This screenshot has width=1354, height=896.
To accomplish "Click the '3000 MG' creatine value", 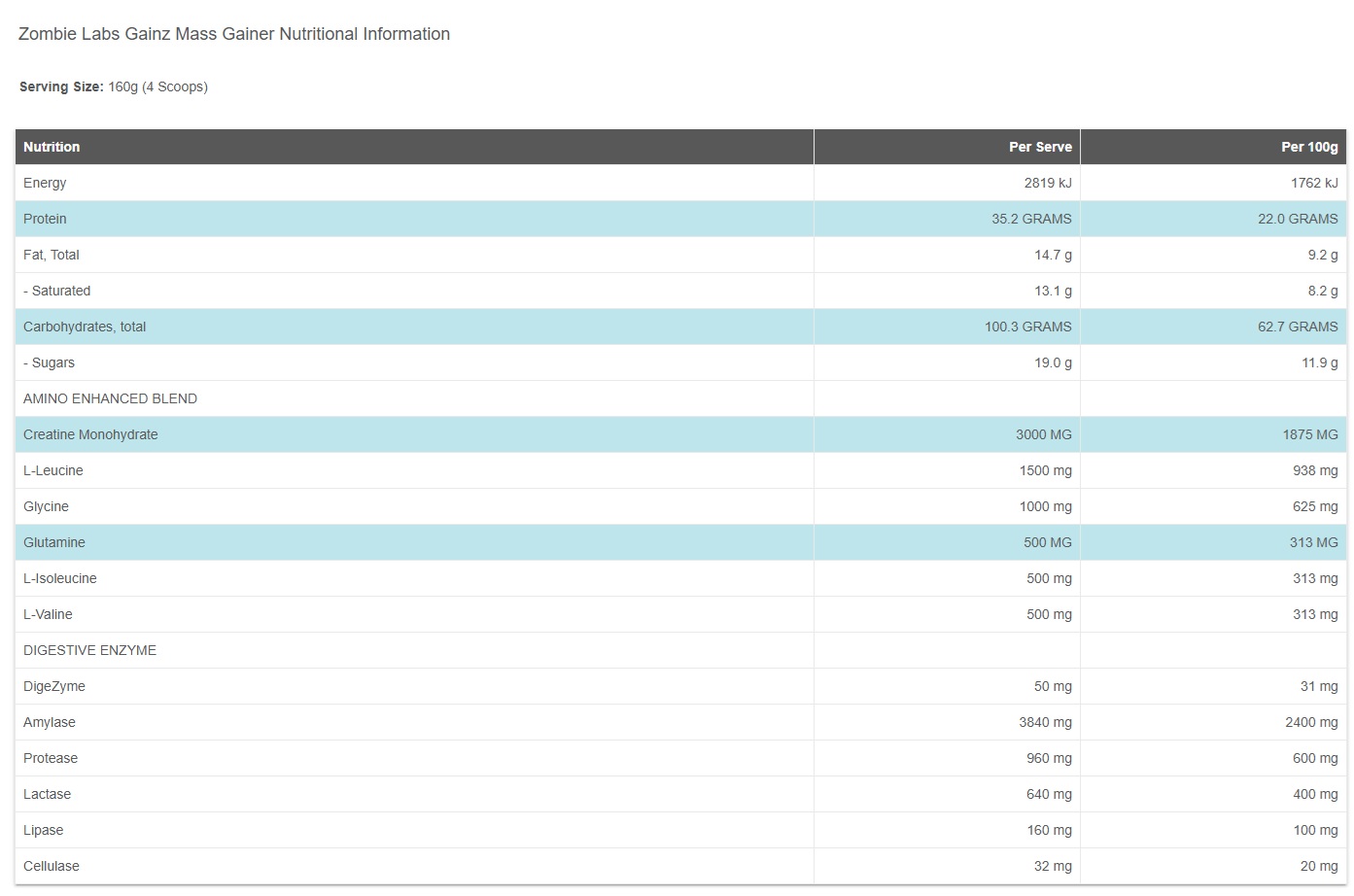I will coord(1044,434).
